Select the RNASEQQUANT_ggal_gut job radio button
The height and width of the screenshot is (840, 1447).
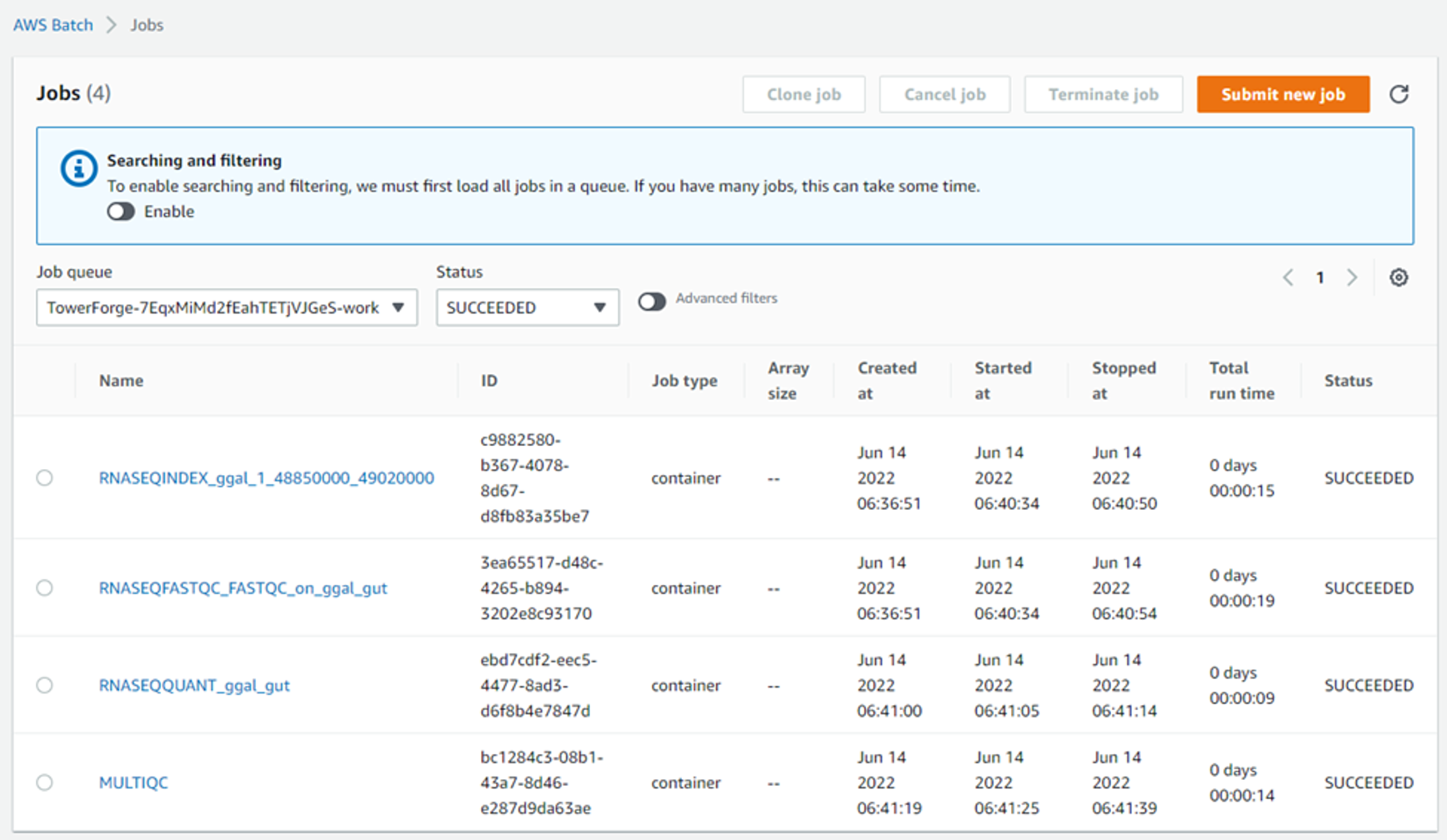[x=45, y=685]
